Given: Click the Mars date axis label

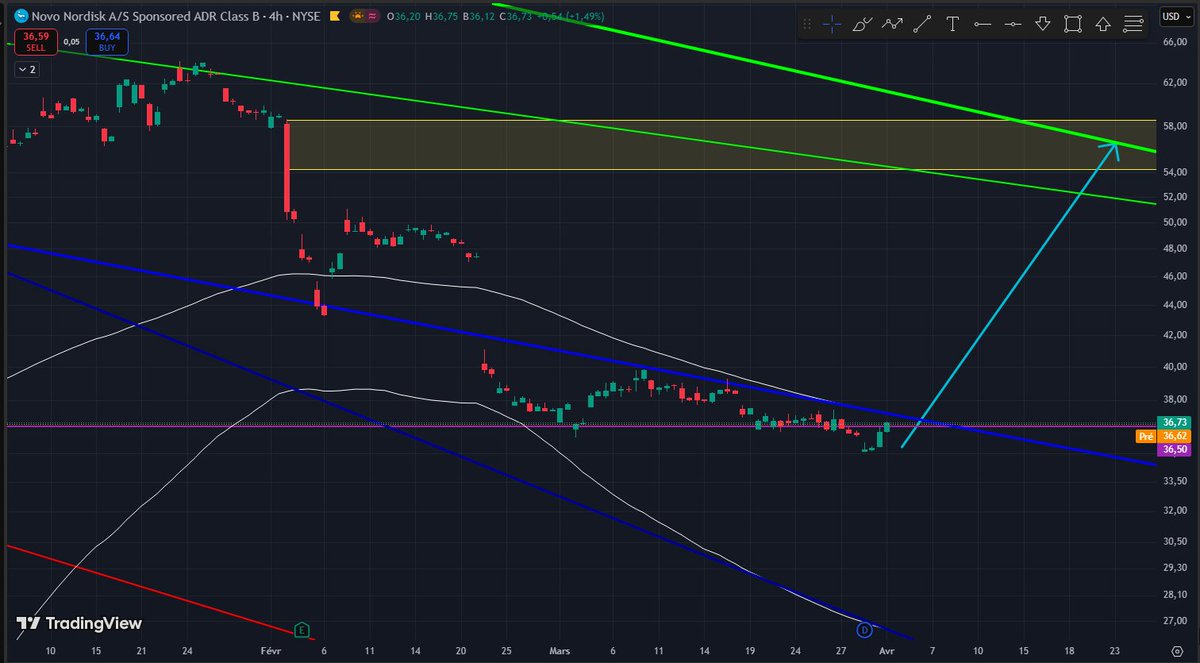Looking at the screenshot, I should 560,650.
